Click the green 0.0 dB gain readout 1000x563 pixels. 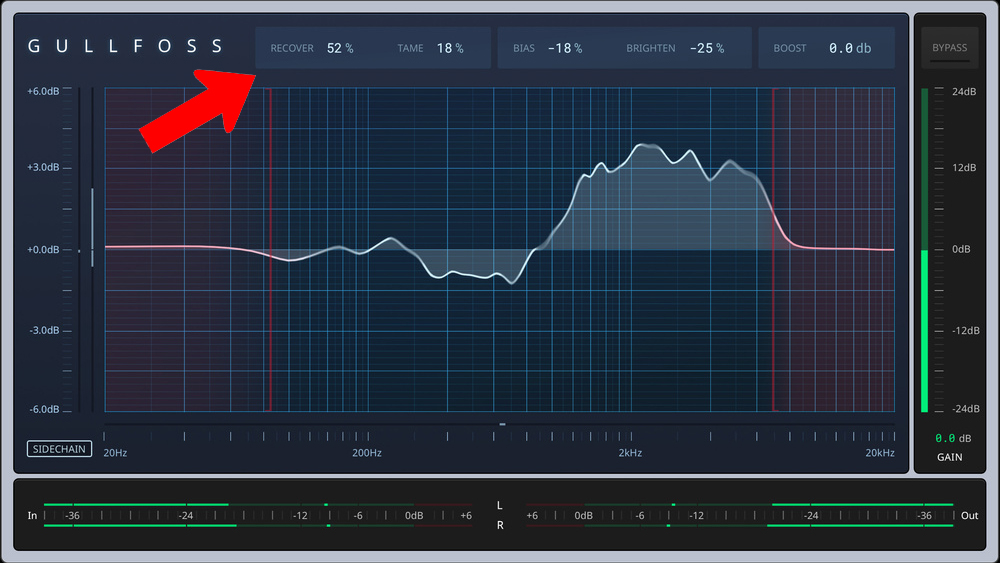953,438
